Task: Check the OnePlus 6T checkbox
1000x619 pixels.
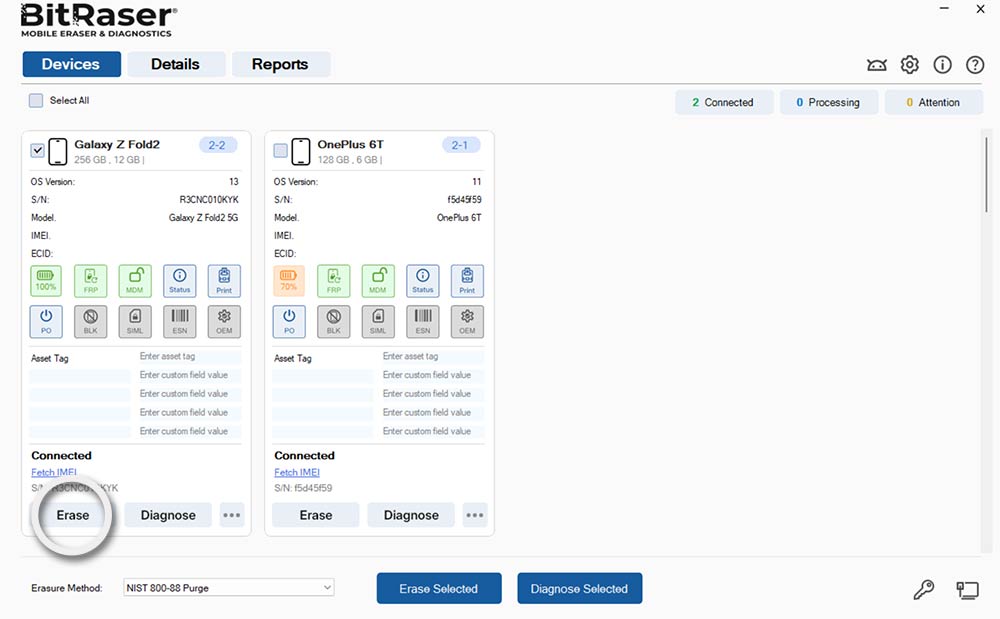Action: coord(280,150)
